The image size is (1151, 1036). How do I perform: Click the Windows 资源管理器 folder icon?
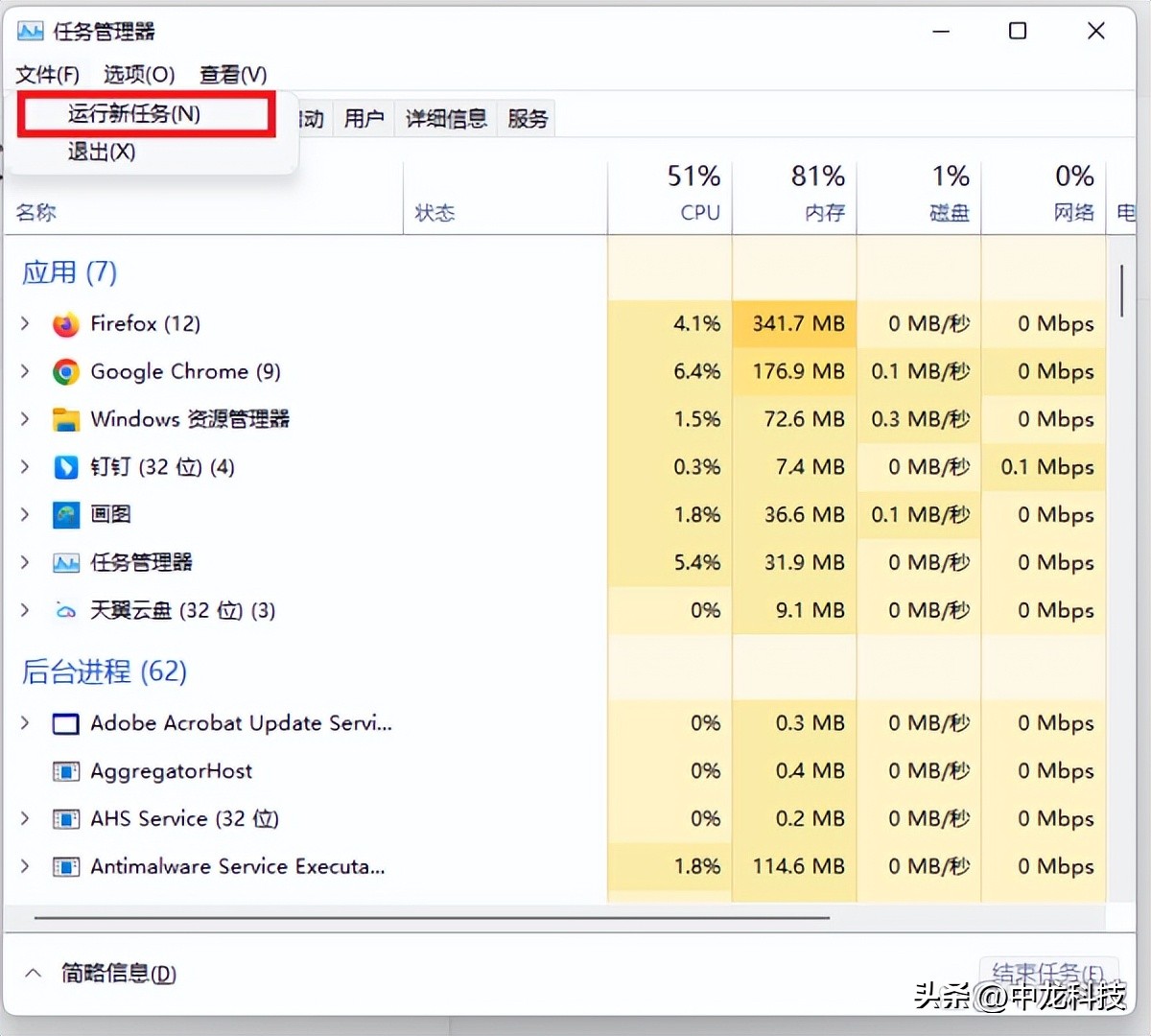click(65, 419)
